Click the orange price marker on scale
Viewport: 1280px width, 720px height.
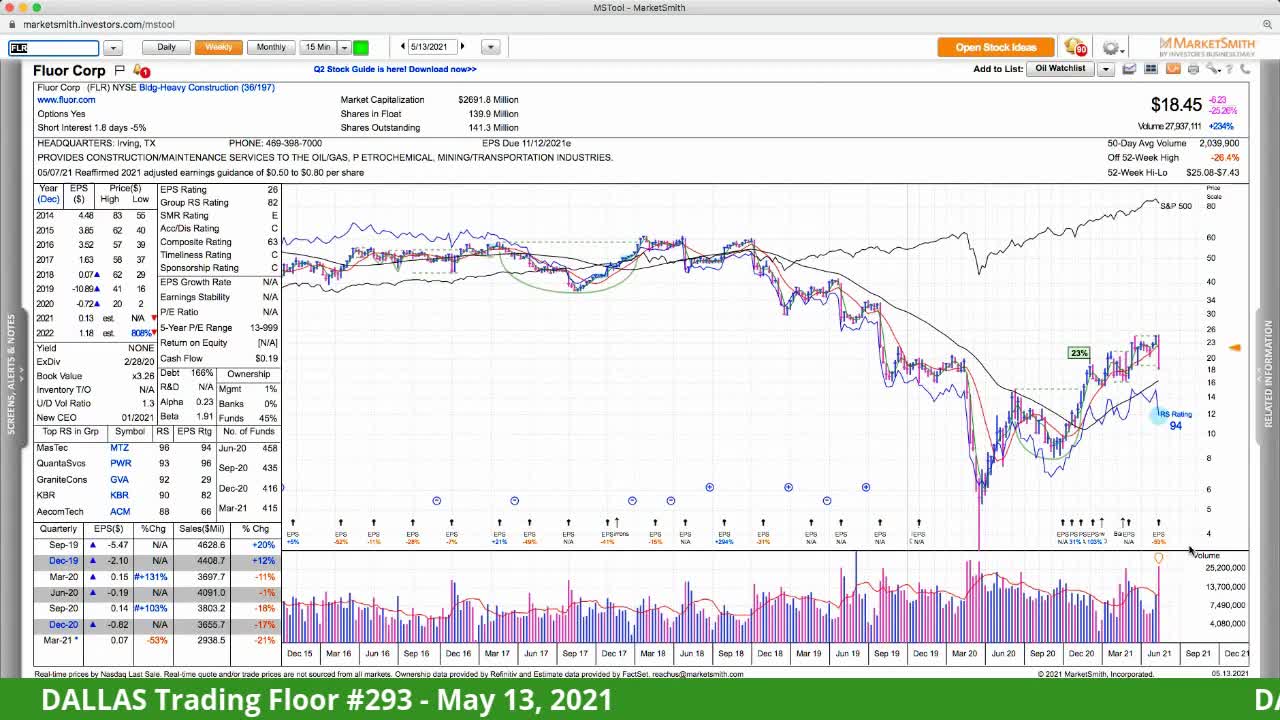1235,348
